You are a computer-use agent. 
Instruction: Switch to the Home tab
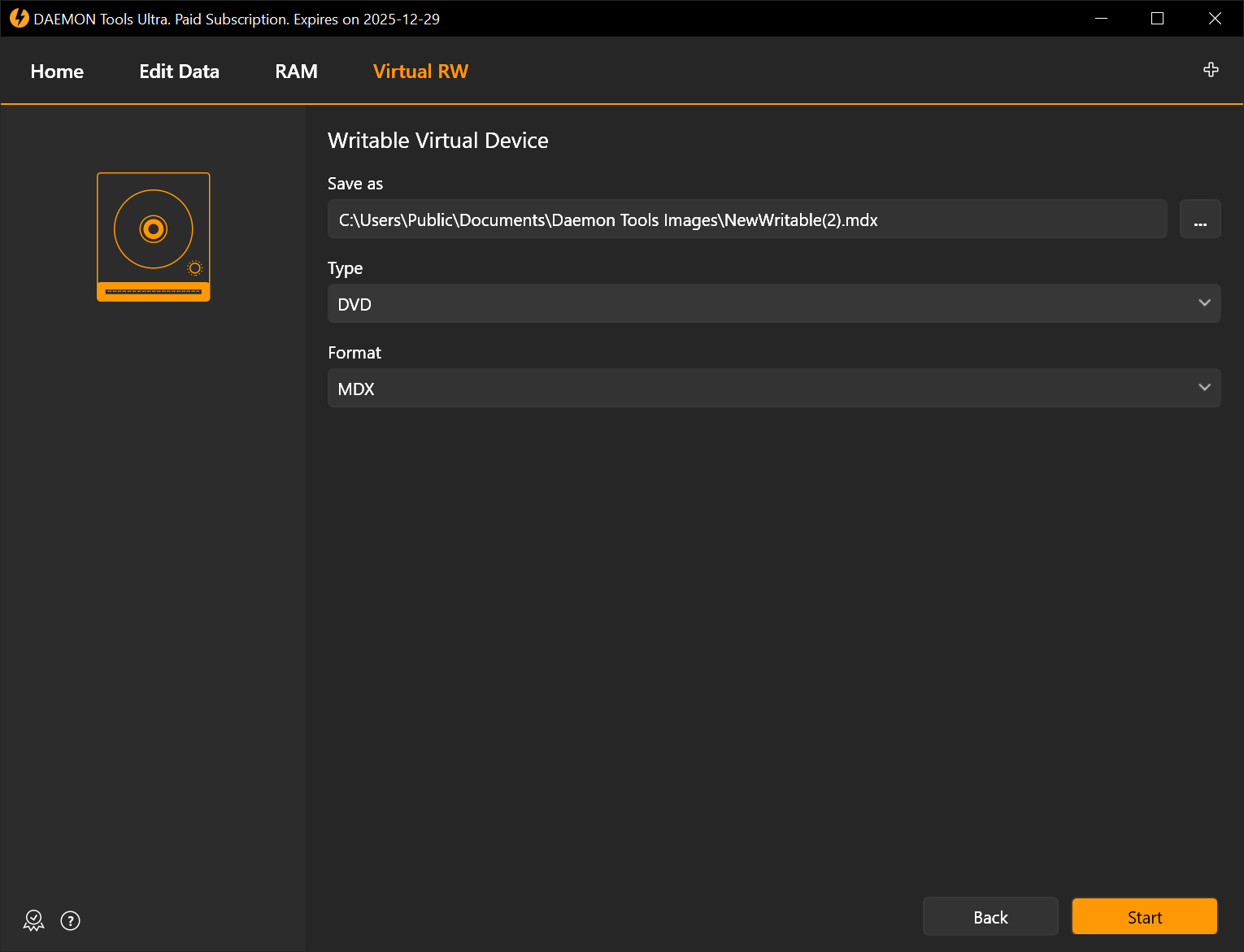57,72
